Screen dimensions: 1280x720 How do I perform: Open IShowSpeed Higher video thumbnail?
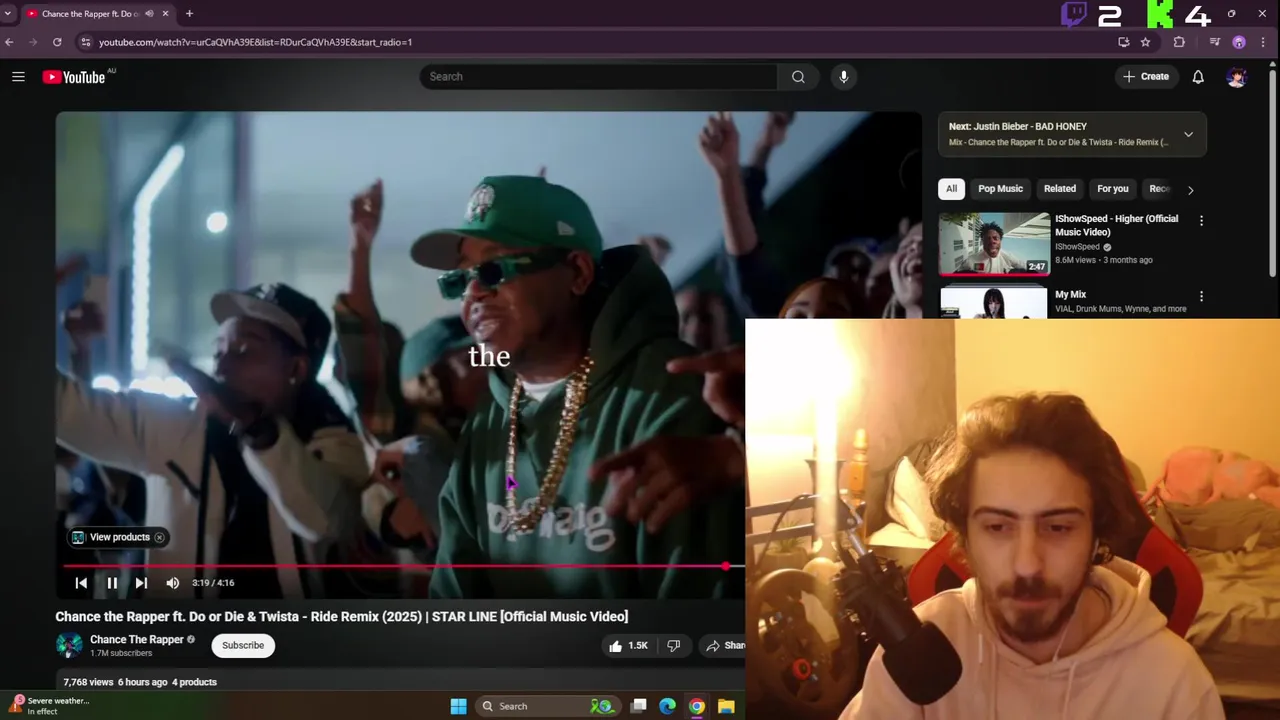[994, 243]
